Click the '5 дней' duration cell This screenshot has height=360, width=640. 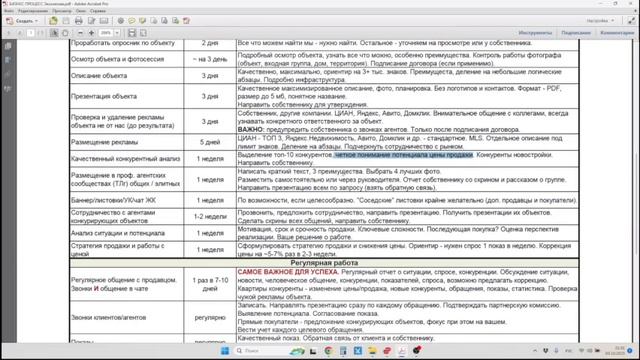[210, 142]
